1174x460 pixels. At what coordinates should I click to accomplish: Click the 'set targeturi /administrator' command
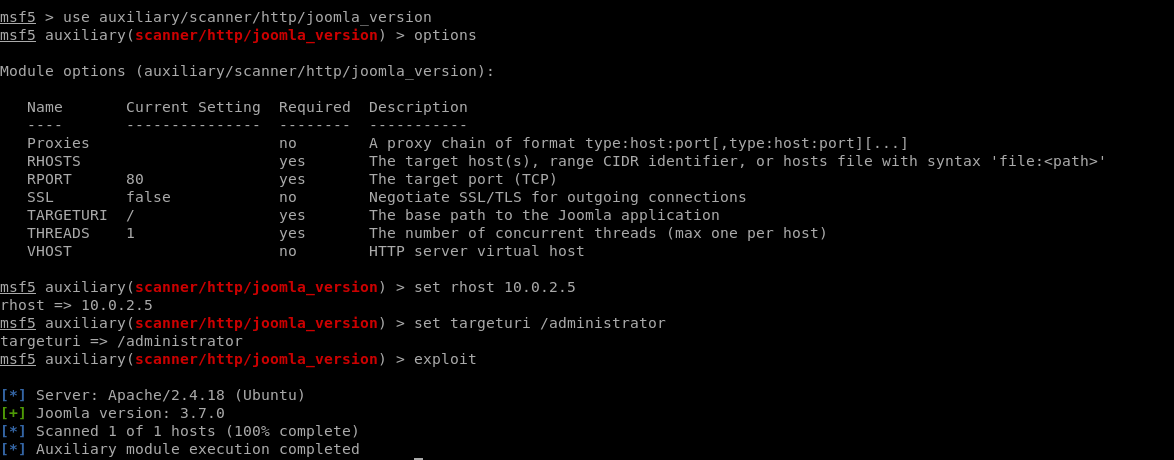[540, 323]
